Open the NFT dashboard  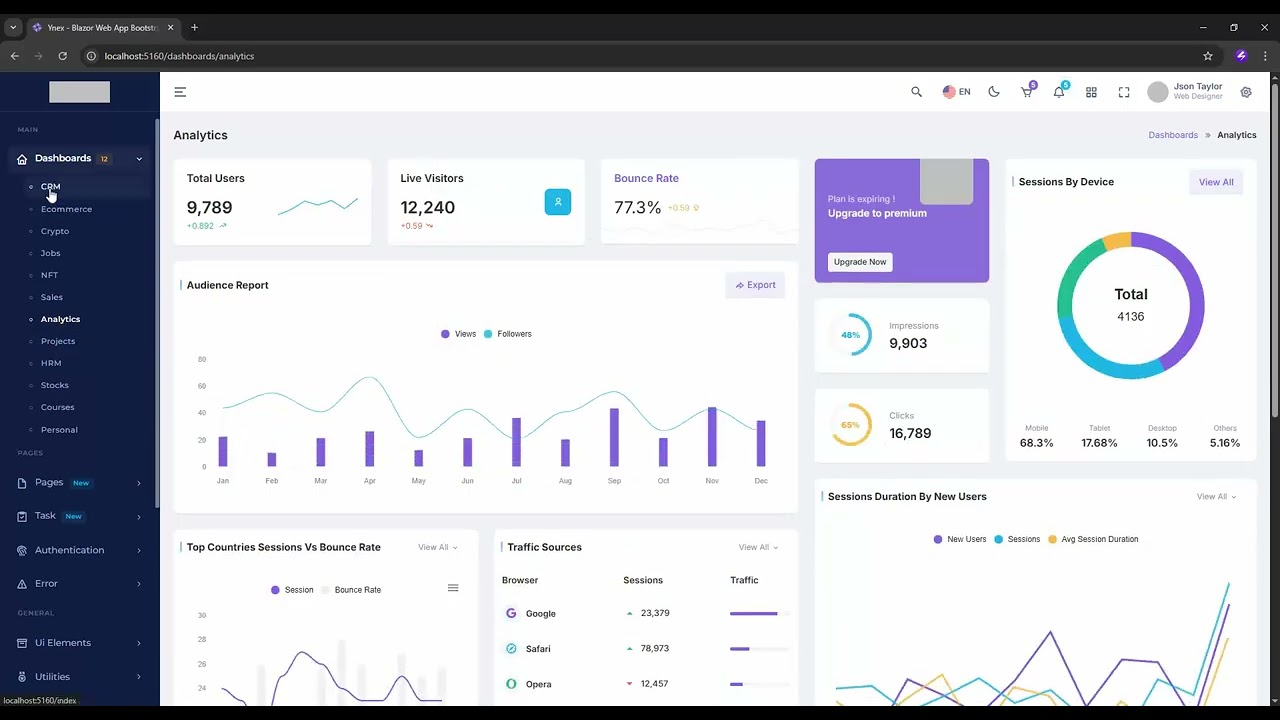pyautogui.click(x=49, y=275)
